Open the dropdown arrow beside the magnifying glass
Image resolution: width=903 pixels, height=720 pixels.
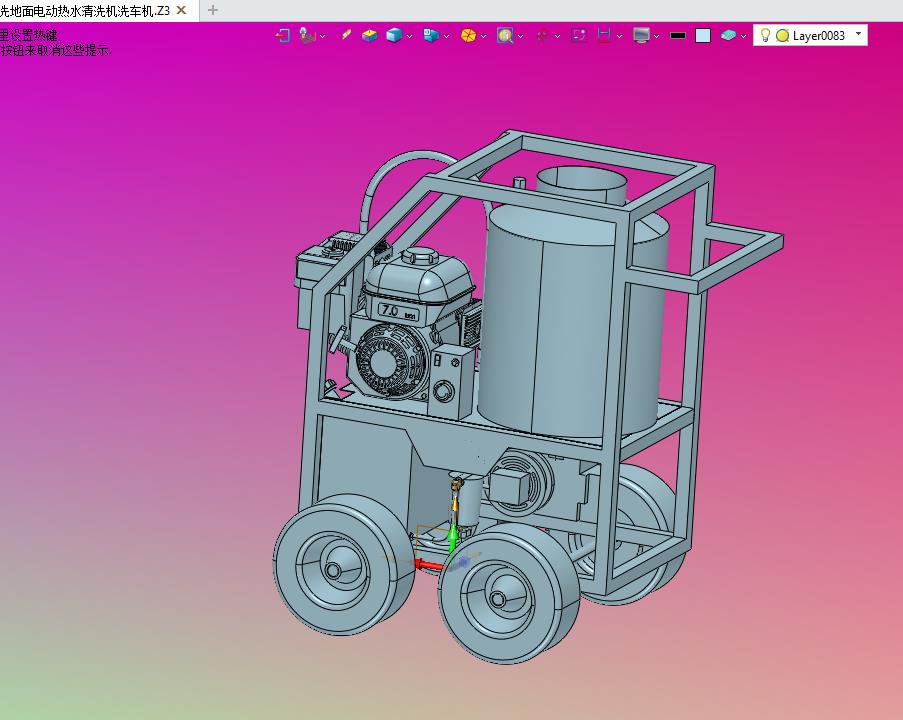pos(521,36)
